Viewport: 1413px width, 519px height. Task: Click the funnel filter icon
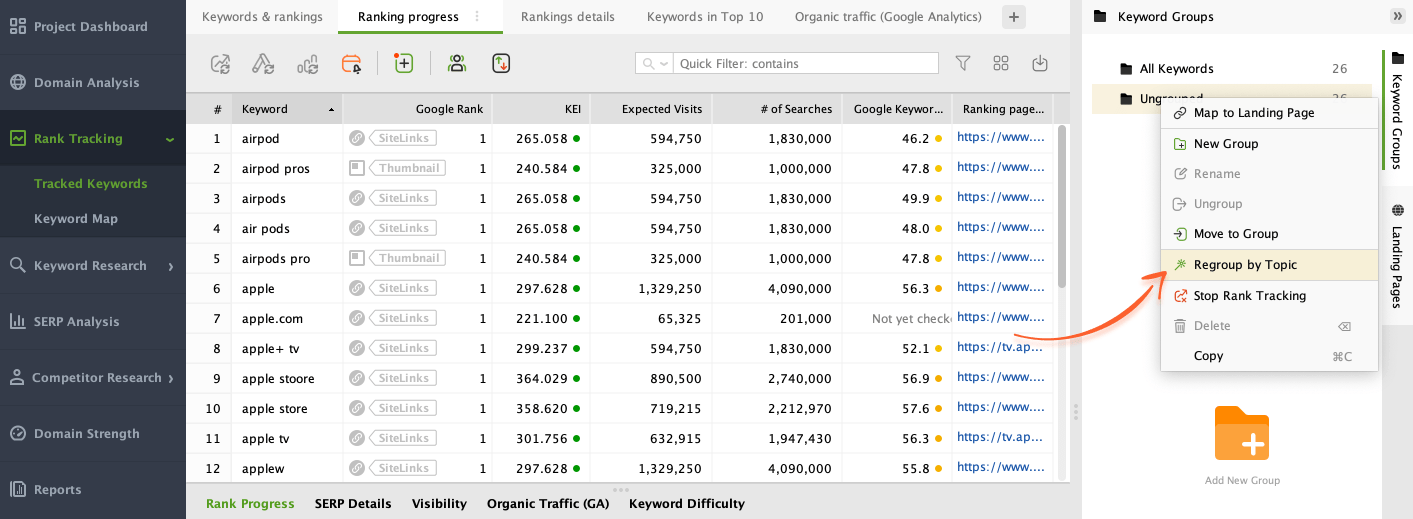point(963,63)
